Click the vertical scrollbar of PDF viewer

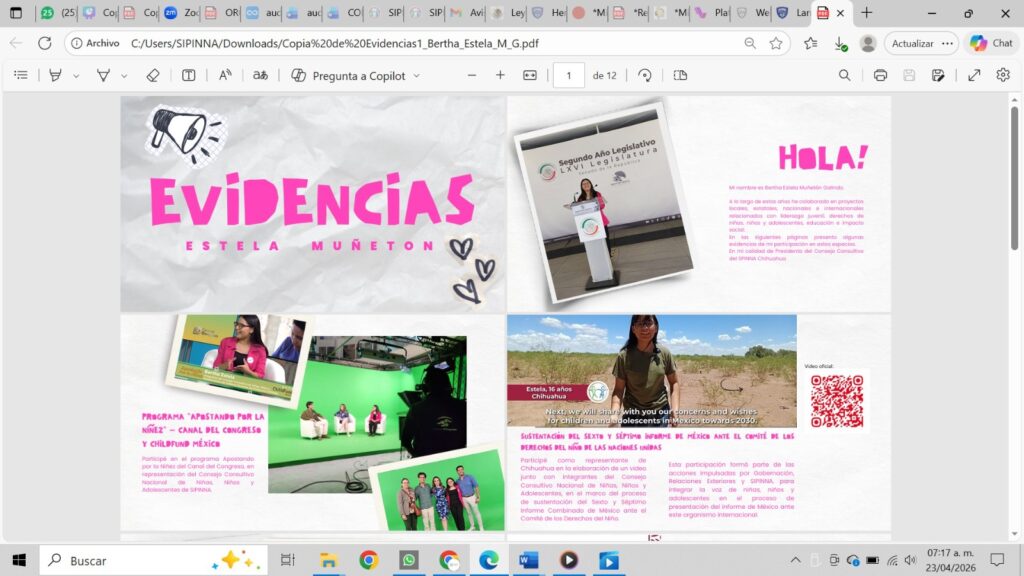point(1015,300)
